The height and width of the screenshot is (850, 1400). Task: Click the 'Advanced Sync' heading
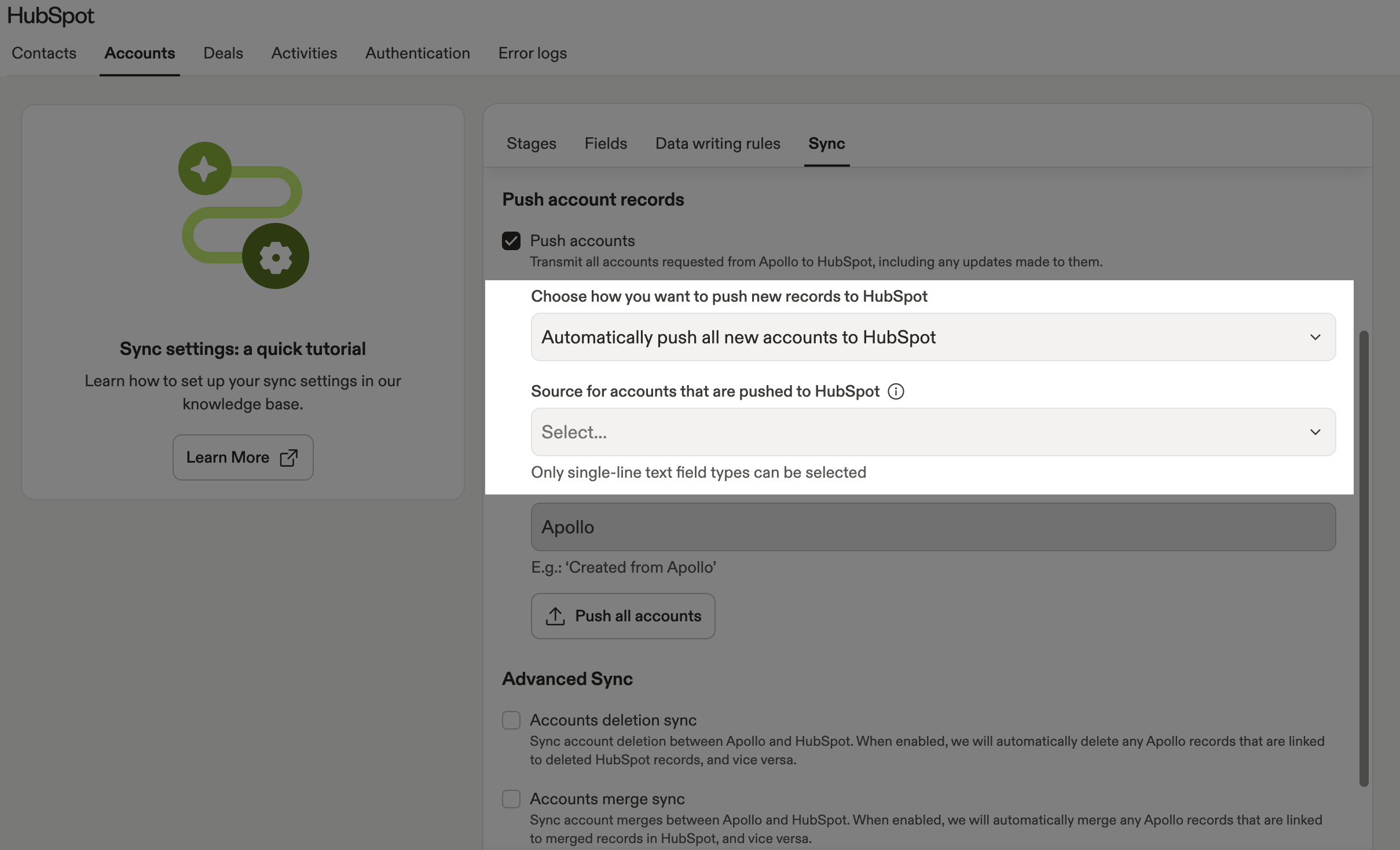click(567, 679)
